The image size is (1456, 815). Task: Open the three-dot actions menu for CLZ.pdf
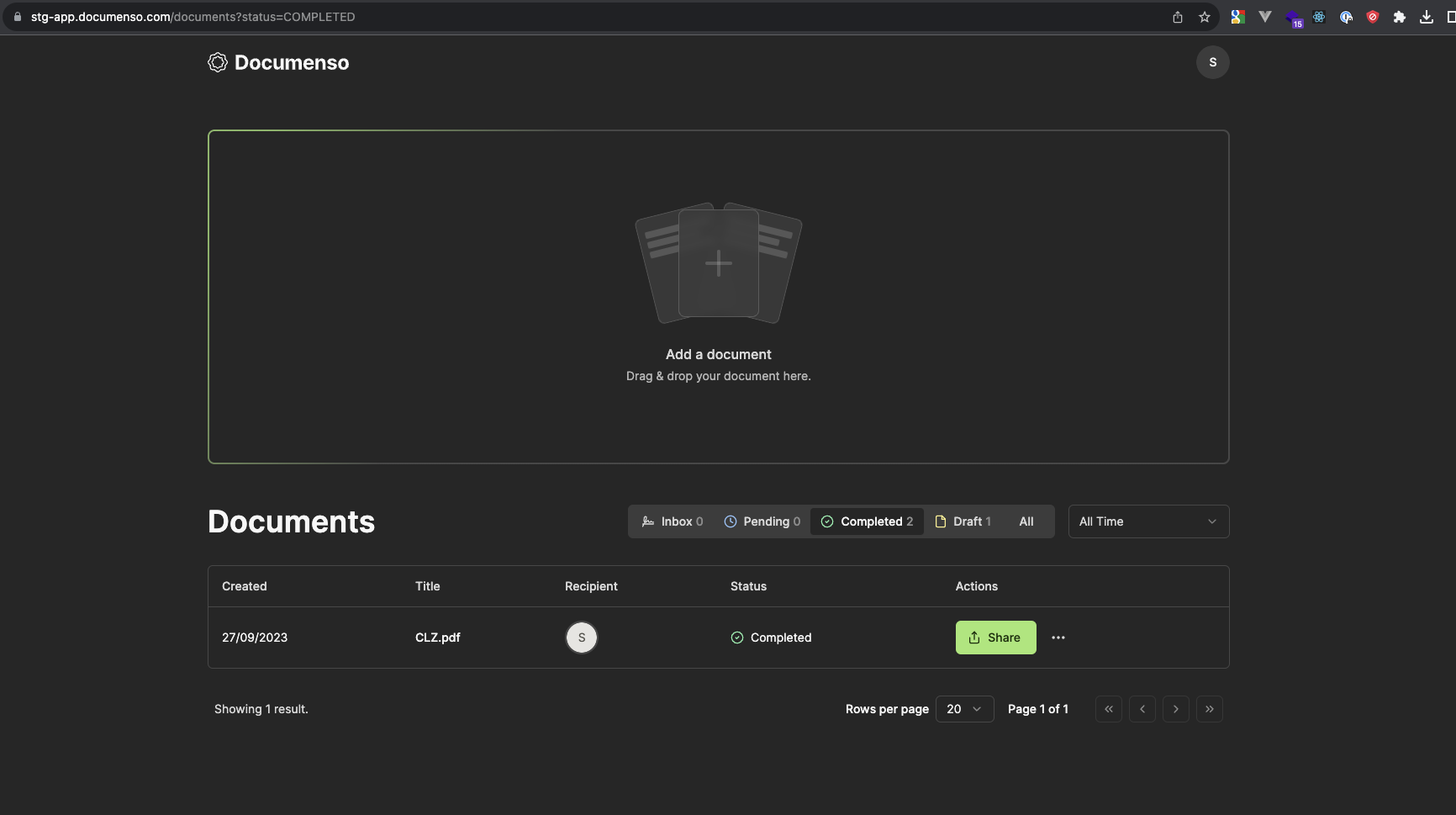pyautogui.click(x=1058, y=638)
